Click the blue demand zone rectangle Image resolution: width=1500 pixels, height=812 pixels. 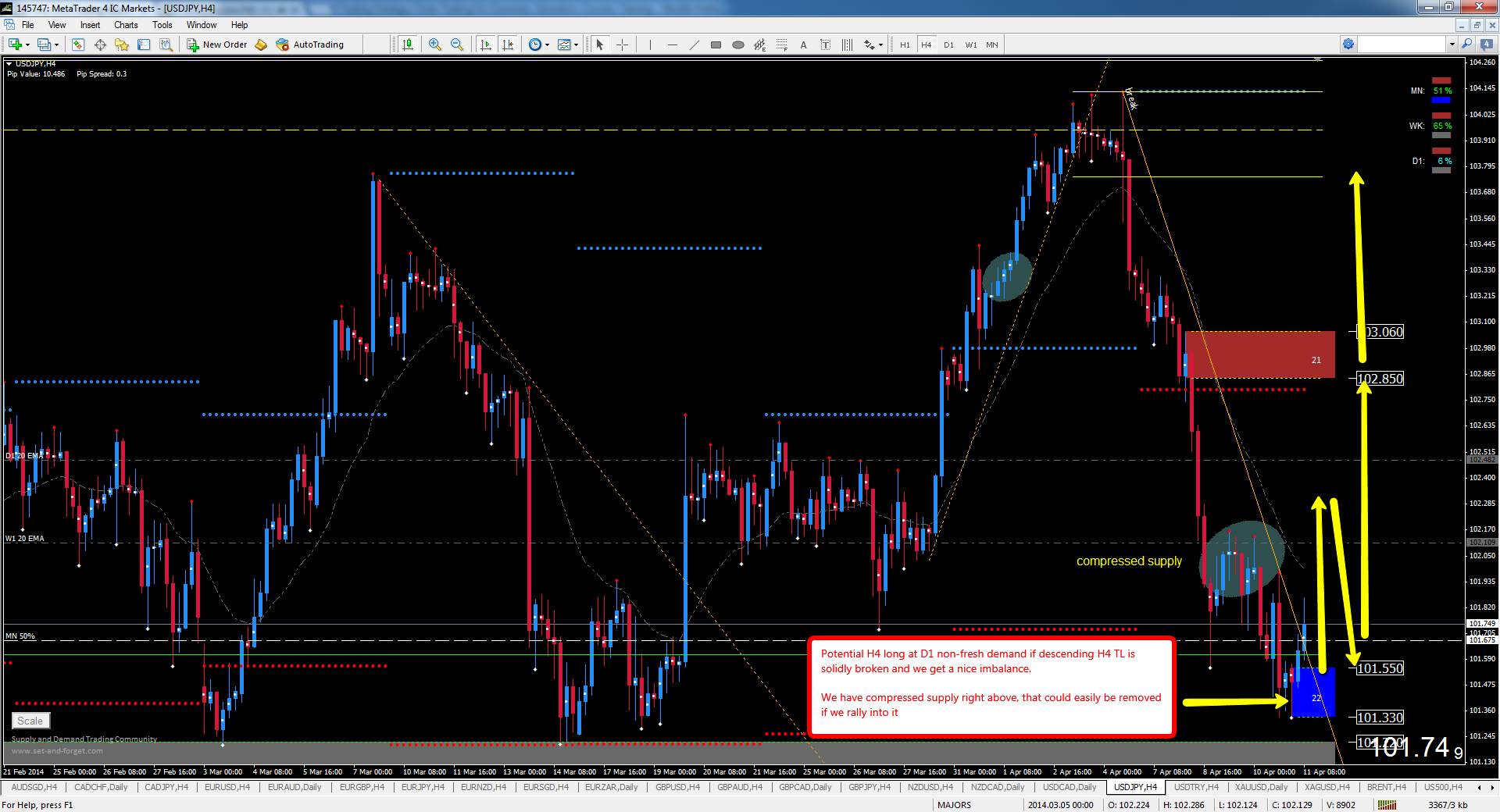tap(1313, 692)
